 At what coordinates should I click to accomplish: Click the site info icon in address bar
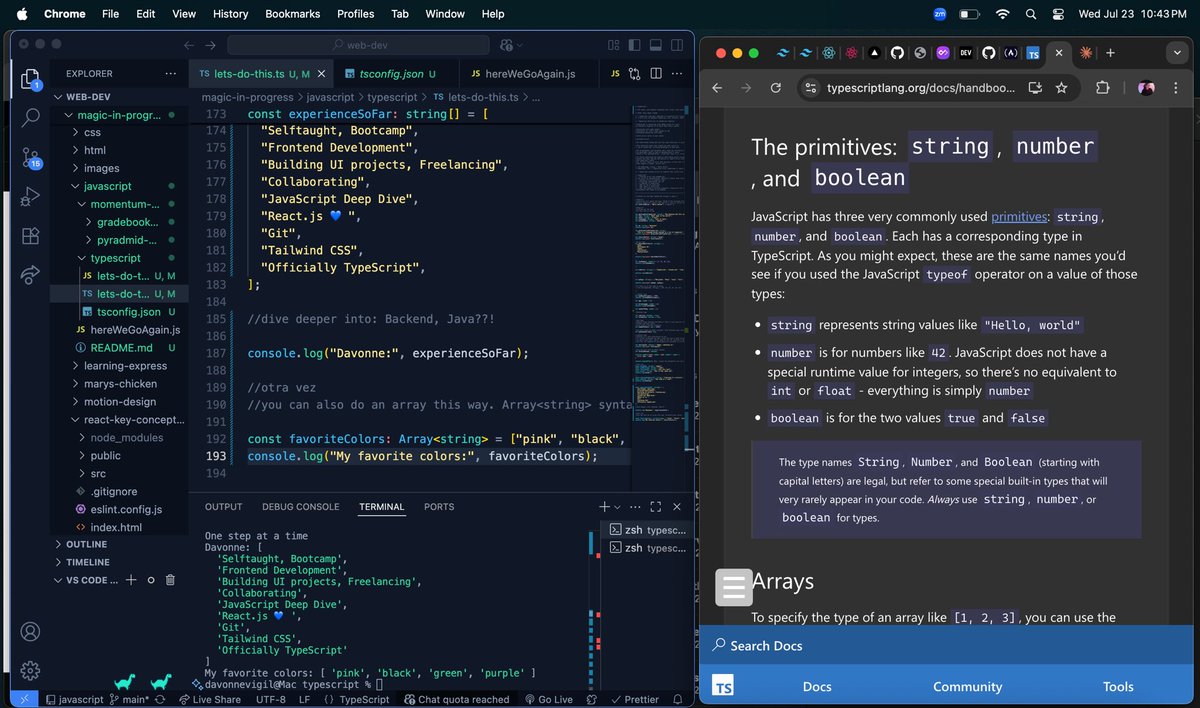[811, 88]
